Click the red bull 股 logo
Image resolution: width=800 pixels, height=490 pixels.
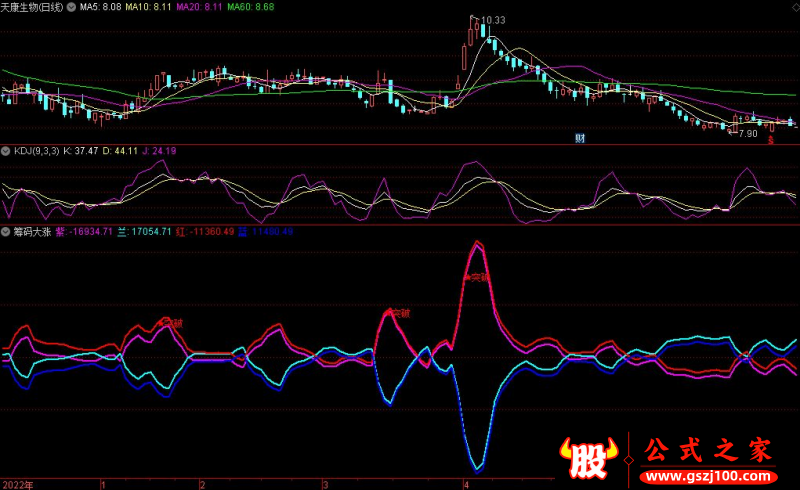[x=591, y=460]
